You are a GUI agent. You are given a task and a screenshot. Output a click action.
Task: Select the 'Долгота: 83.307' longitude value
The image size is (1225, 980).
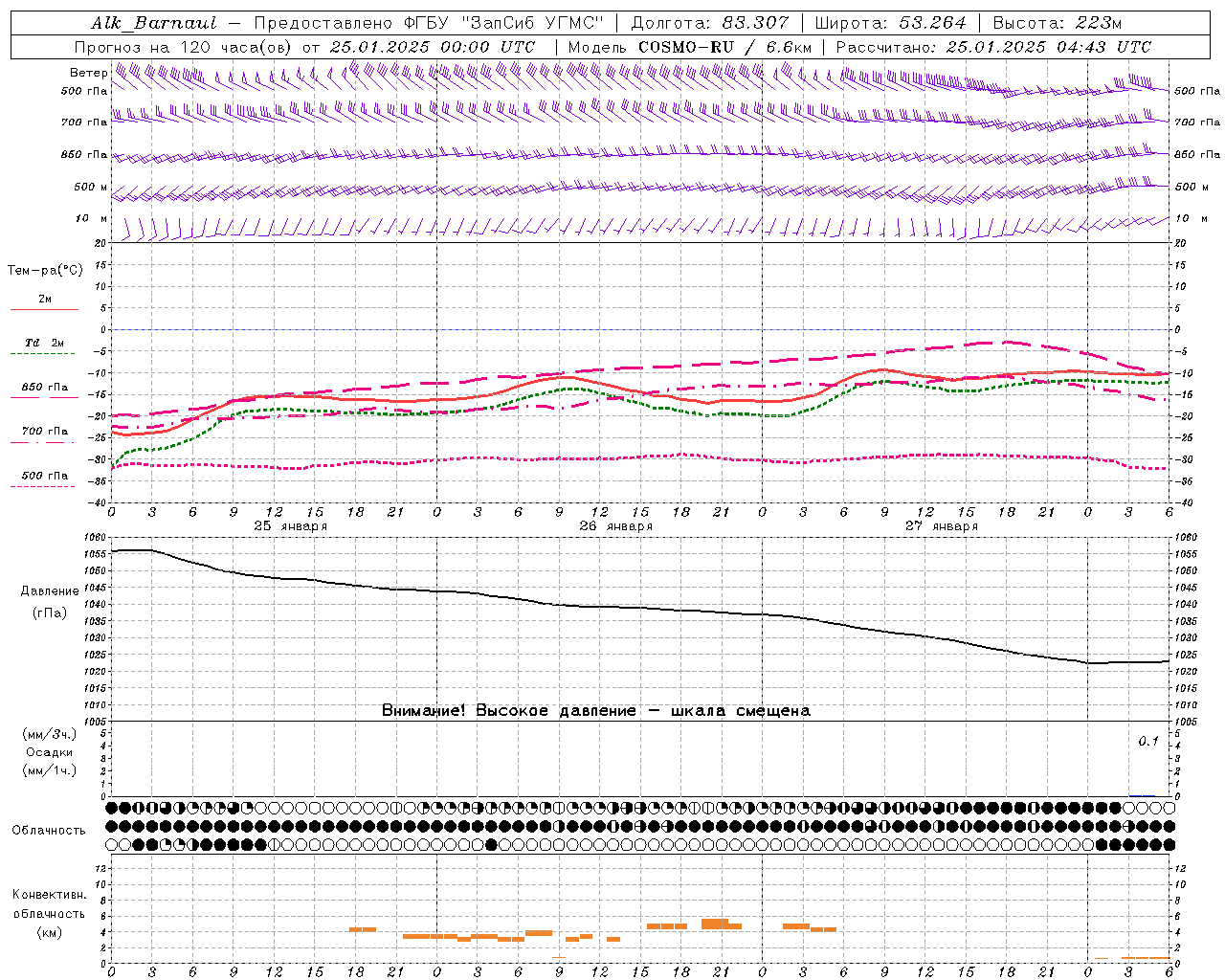pyautogui.click(x=710, y=23)
